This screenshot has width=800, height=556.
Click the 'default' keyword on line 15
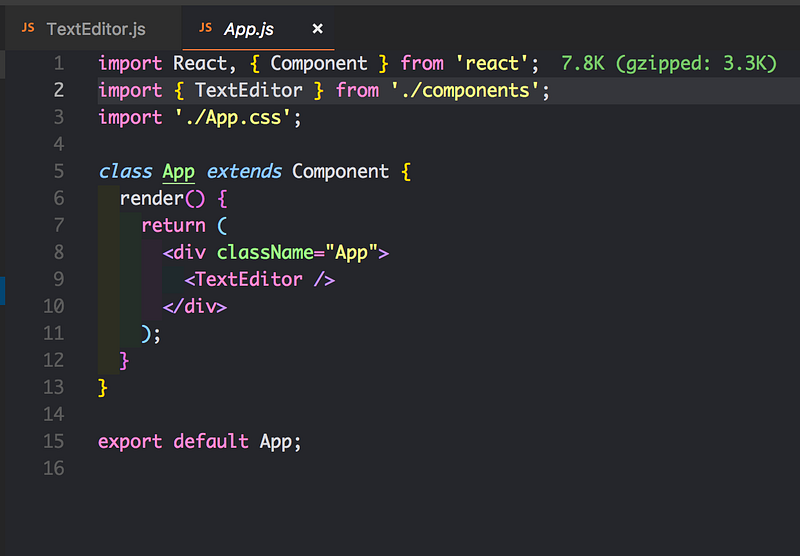(x=211, y=442)
